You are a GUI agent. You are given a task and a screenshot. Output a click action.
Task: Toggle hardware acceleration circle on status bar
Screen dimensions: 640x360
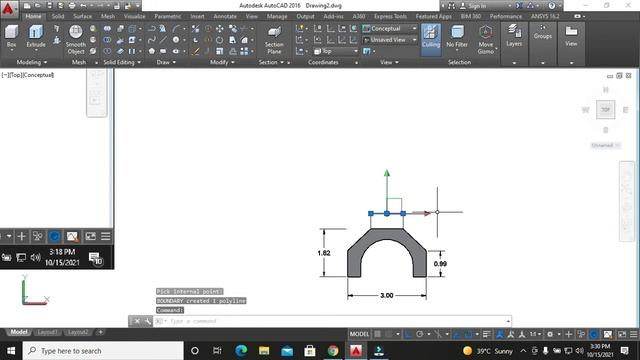point(594,334)
